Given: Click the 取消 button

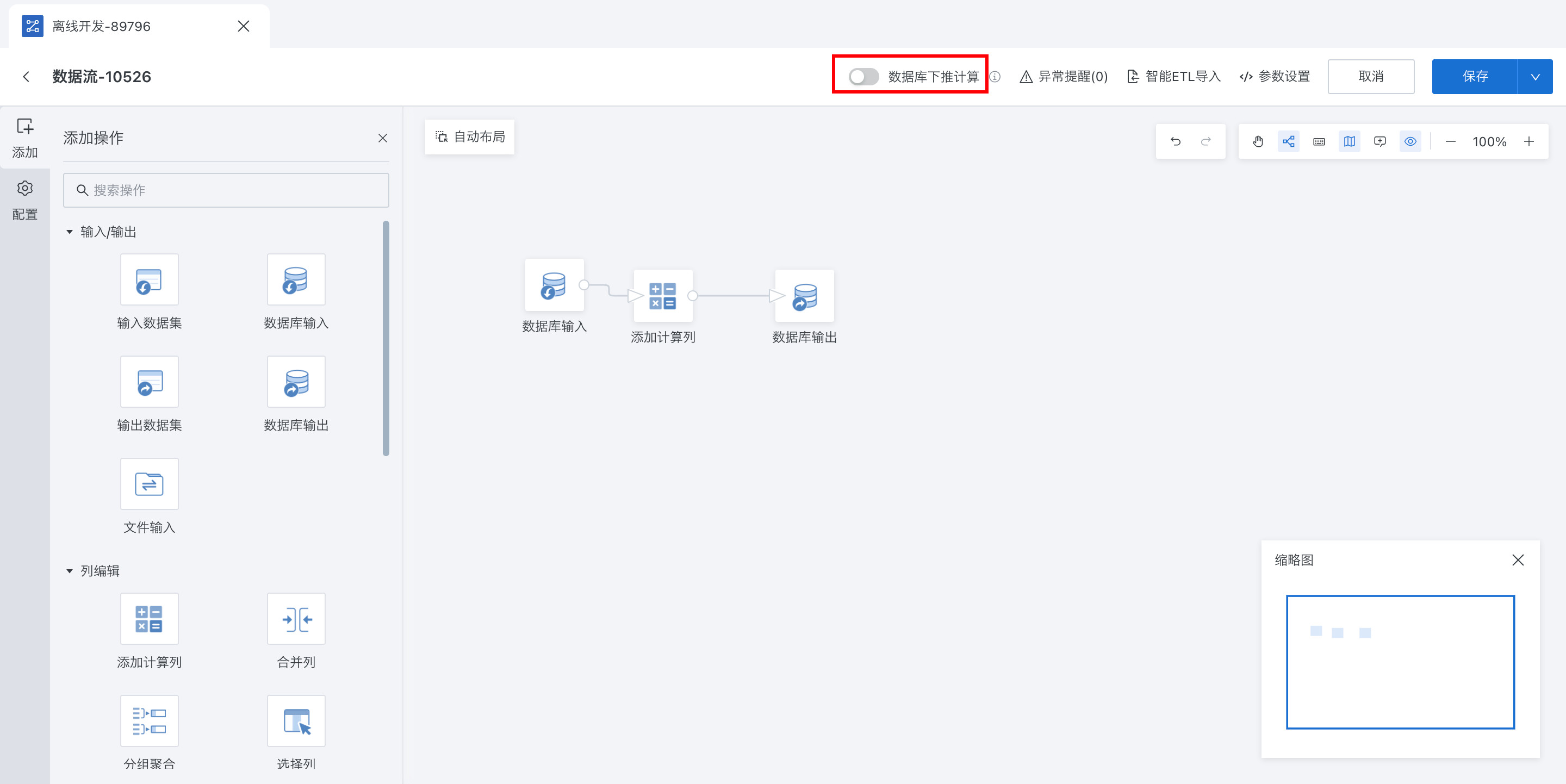Looking at the screenshot, I should point(1370,77).
